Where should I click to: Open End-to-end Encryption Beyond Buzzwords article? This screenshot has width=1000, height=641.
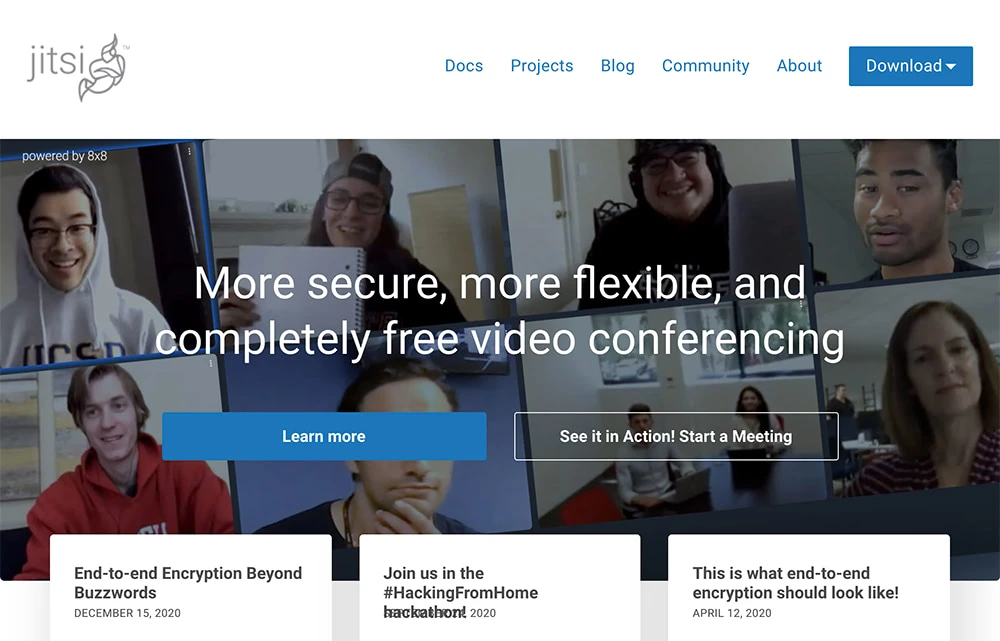(x=188, y=582)
